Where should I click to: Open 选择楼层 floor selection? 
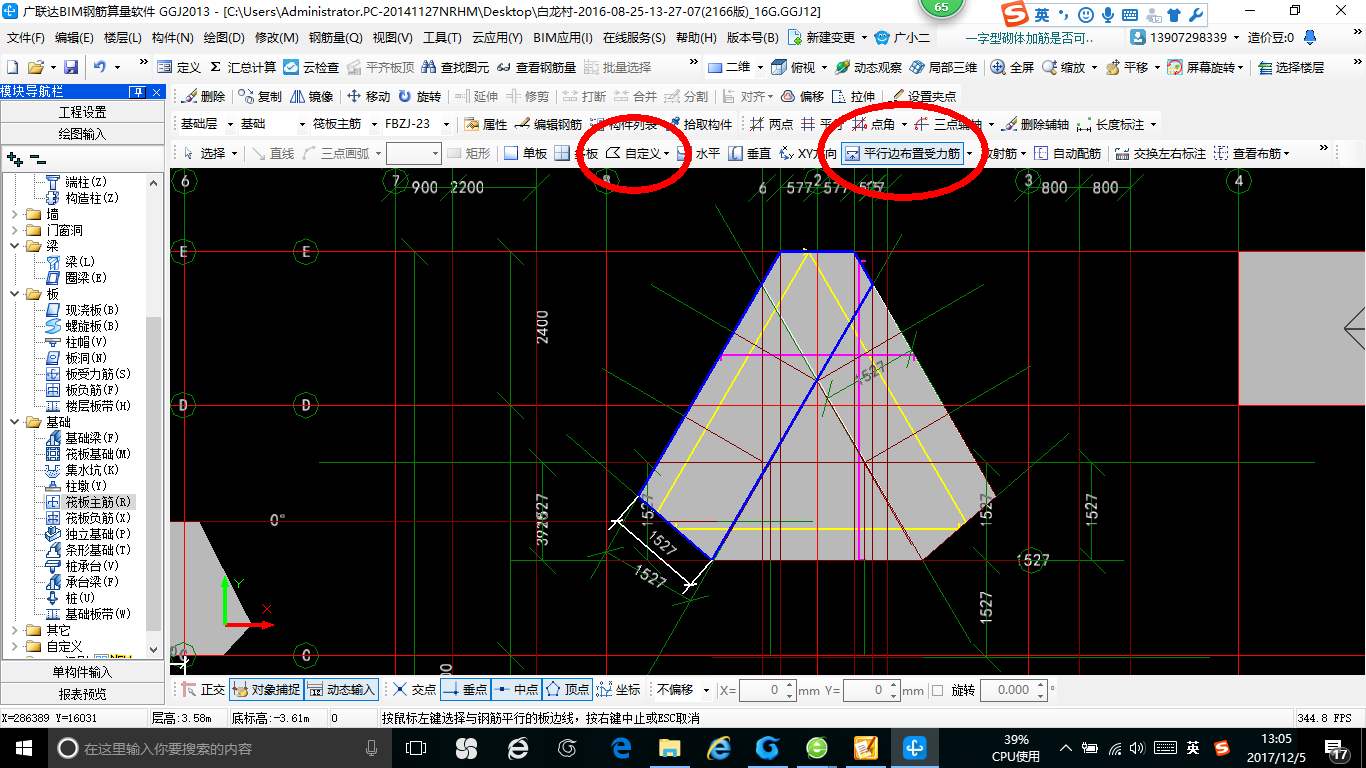tap(1290, 67)
